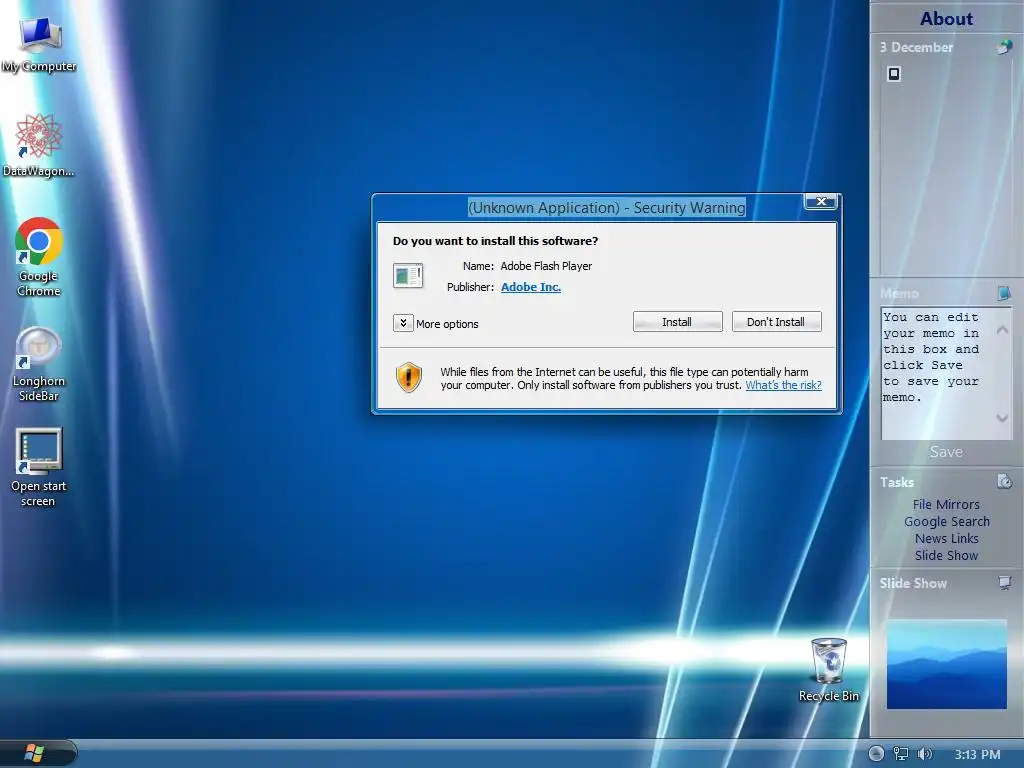Open the Longhorn SideBar shortcut
Image resolution: width=1024 pixels, height=768 pixels.
pos(39,364)
